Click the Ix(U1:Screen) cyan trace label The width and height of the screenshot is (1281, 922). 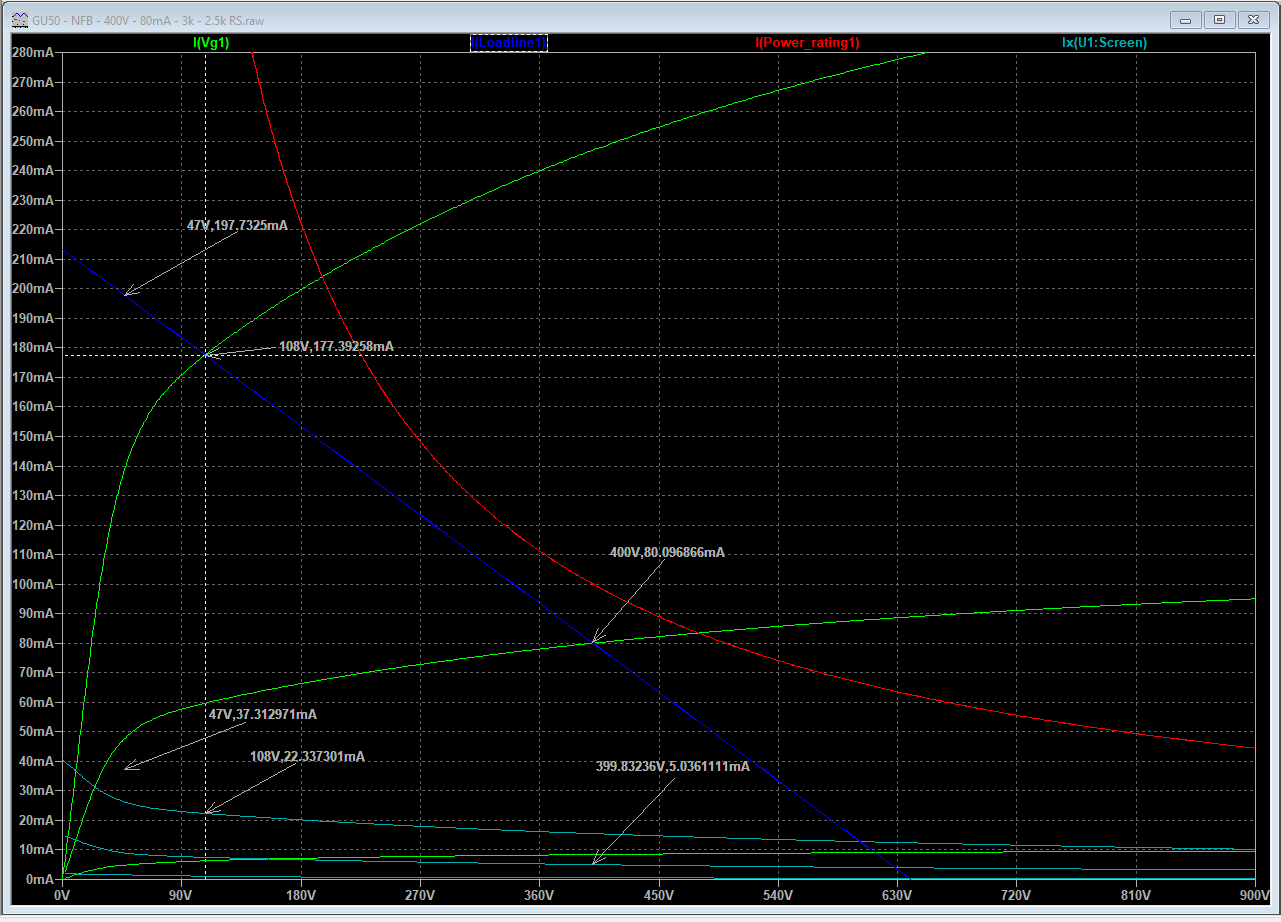tap(1104, 43)
